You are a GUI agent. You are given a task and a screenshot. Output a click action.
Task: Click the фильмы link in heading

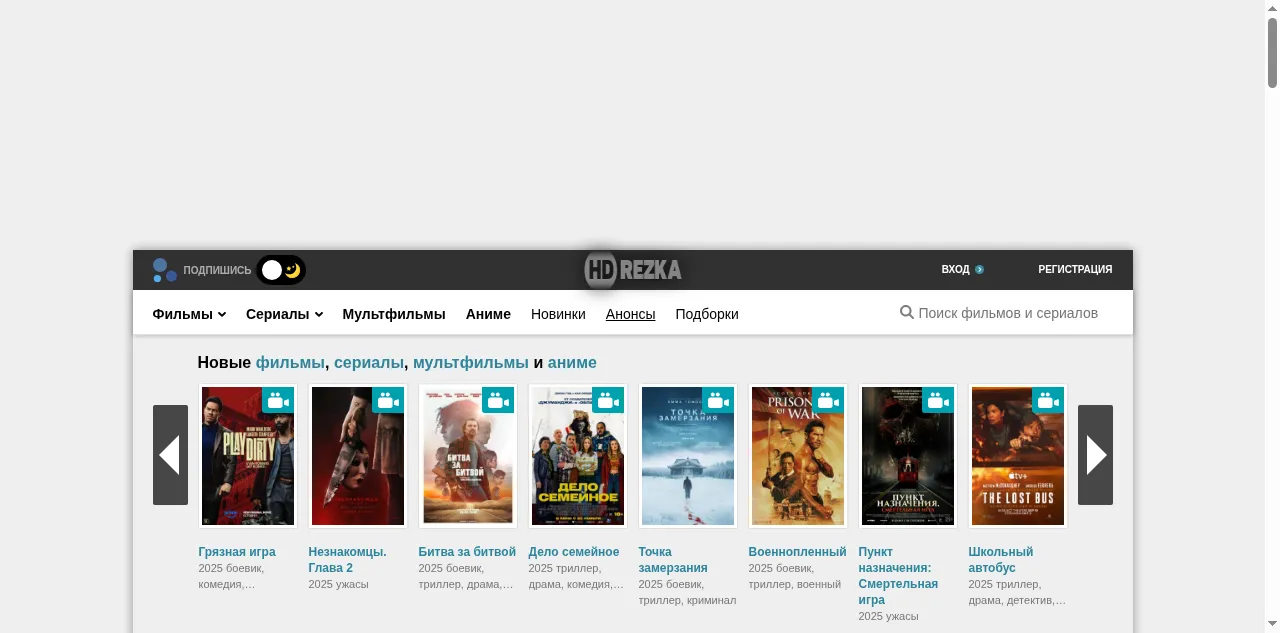tap(290, 363)
